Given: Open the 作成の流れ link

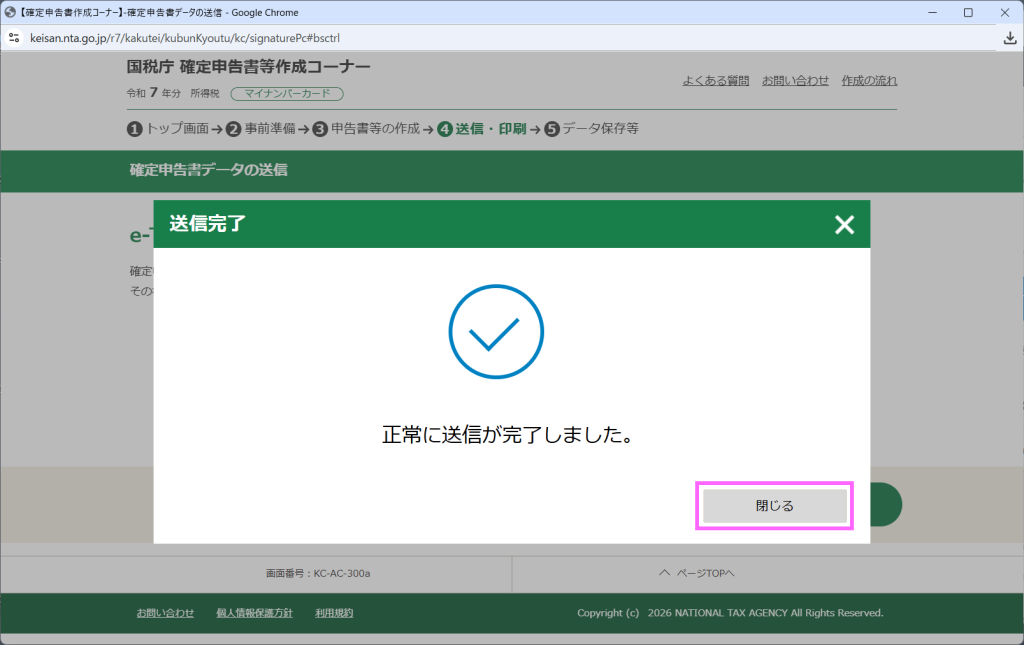Looking at the screenshot, I should point(869,81).
